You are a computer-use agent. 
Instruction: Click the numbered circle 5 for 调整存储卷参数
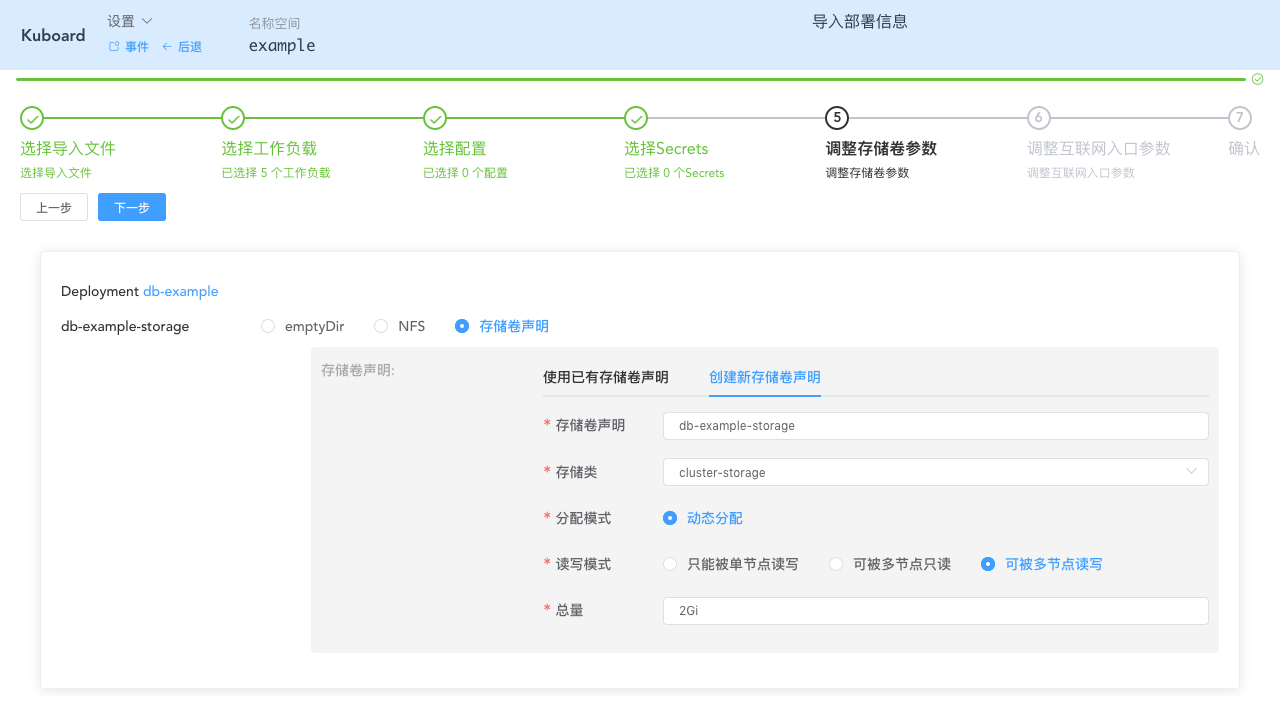837,117
